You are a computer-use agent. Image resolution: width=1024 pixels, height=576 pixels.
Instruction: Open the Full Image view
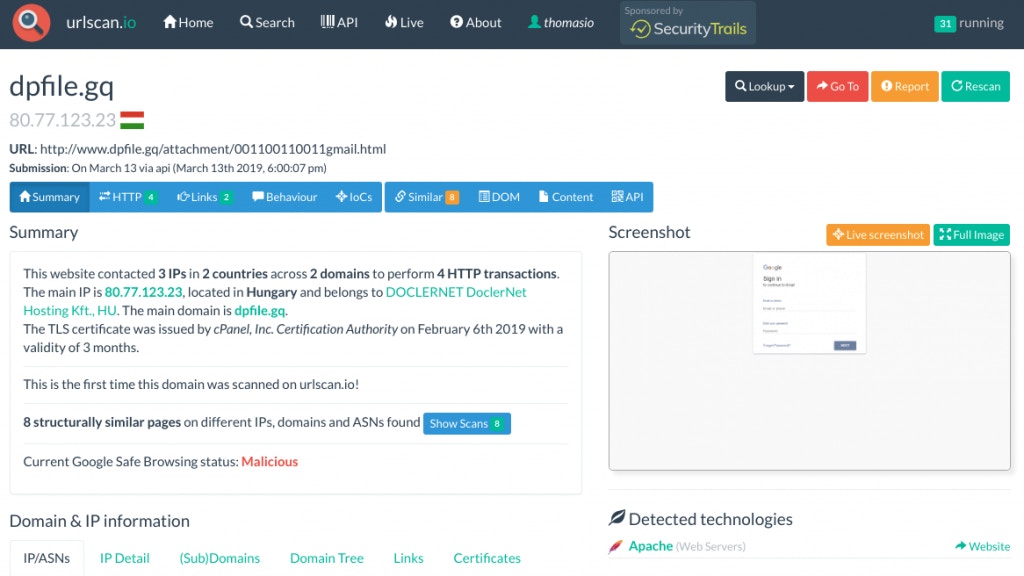point(971,234)
